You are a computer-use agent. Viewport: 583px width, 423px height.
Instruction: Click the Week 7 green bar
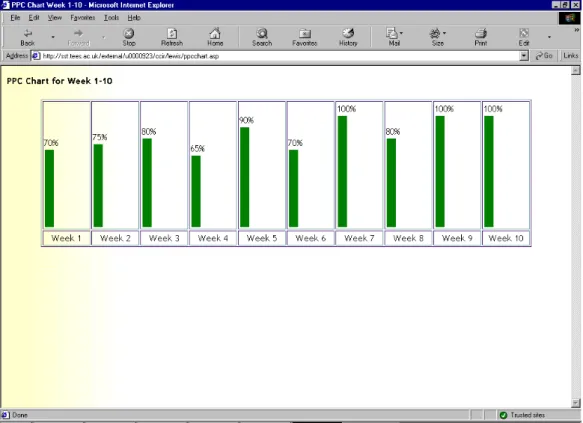[x=342, y=171]
